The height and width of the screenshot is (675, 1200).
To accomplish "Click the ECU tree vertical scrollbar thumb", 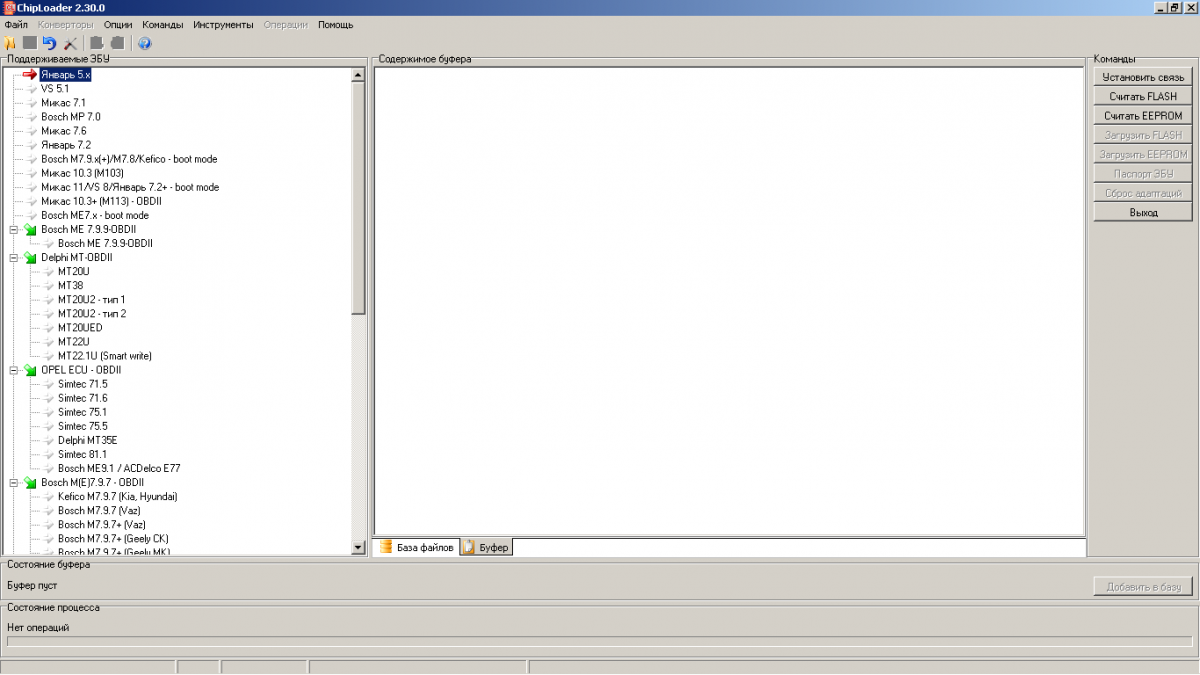I will [x=359, y=198].
